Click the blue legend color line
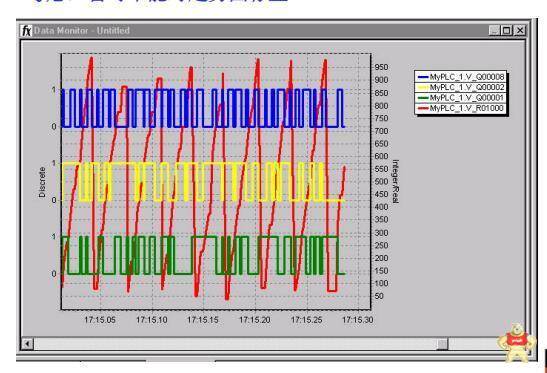 click(423, 77)
